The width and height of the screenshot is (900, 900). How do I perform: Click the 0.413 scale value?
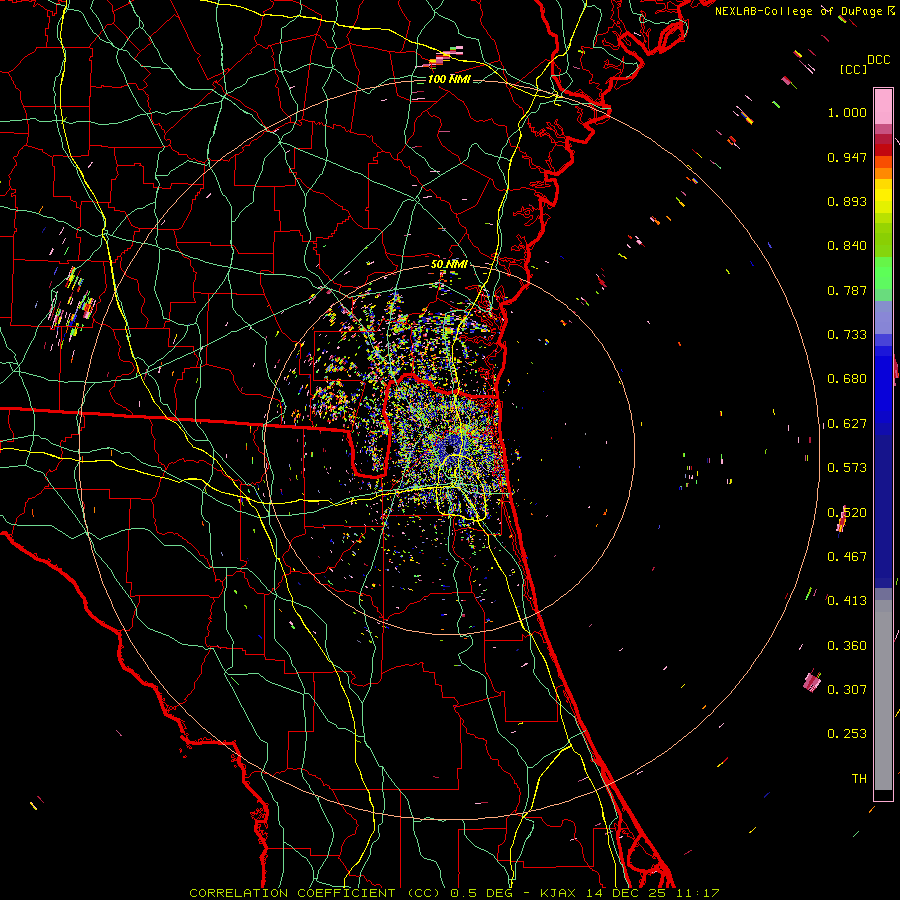point(847,601)
